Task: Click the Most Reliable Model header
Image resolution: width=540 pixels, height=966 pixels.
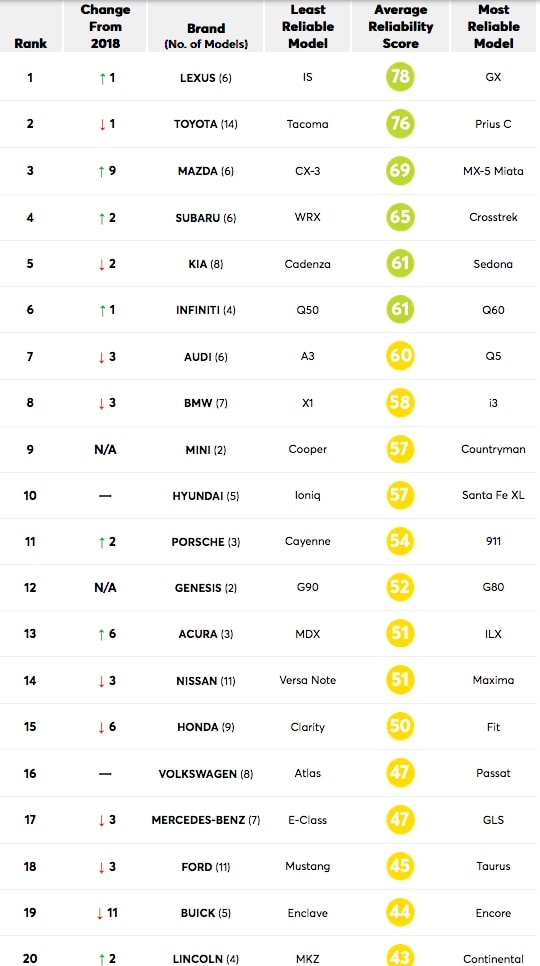Action: pyautogui.click(x=494, y=26)
